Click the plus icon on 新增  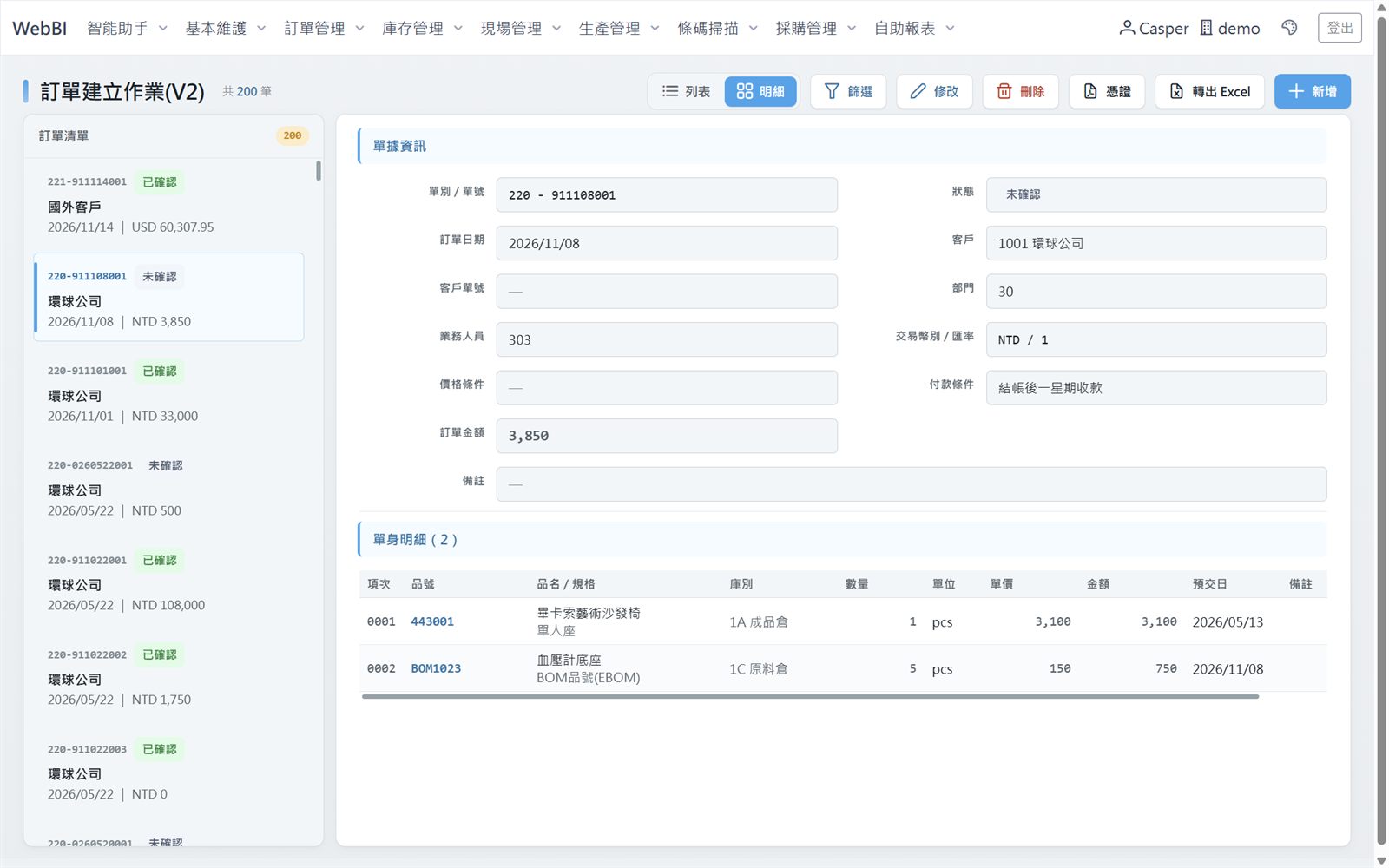click(1296, 91)
